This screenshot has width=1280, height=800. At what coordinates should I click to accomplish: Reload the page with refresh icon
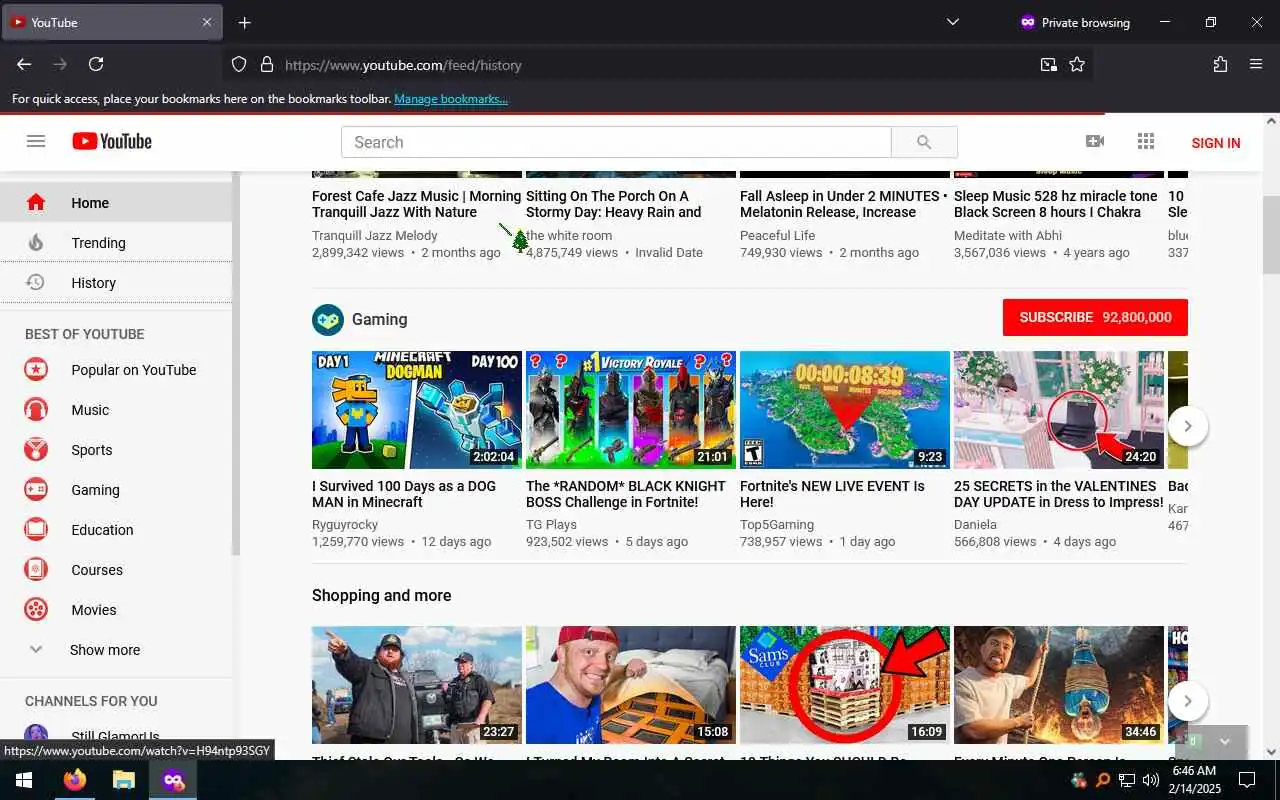pos(96,64)
